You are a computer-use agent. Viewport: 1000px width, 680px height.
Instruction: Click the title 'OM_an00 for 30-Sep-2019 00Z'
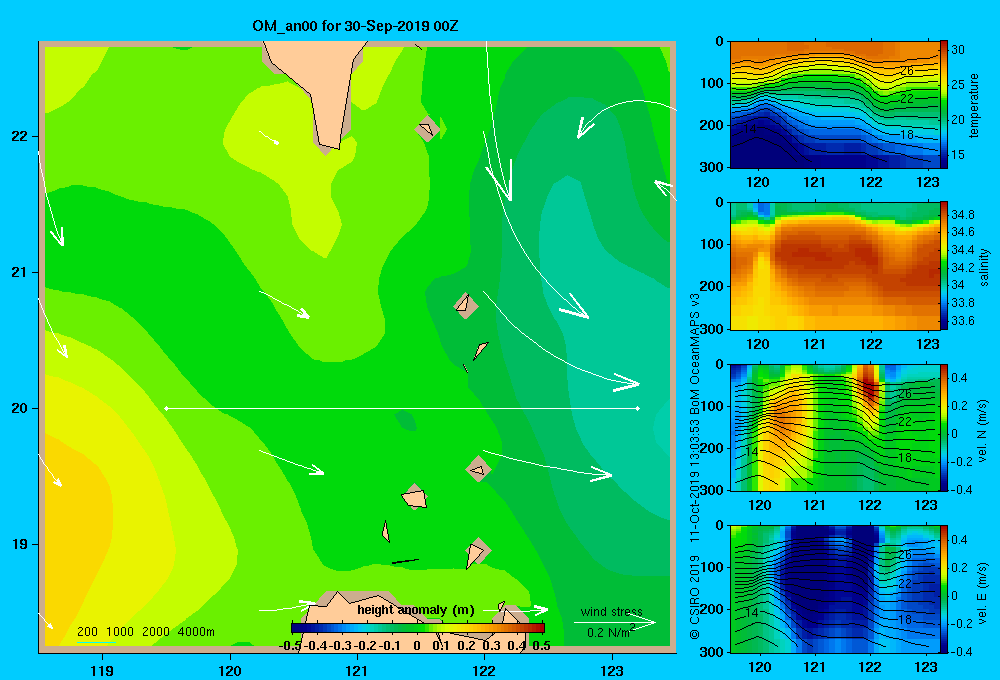pyautogui.click(x=355, y=26)
